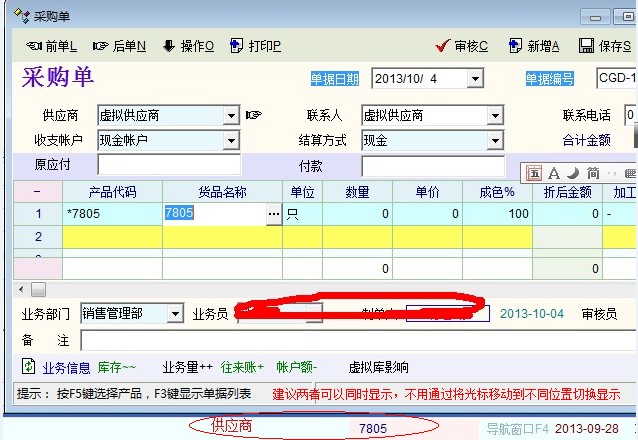Expand the 供应商 supplier dropdown

click(231, 116)
